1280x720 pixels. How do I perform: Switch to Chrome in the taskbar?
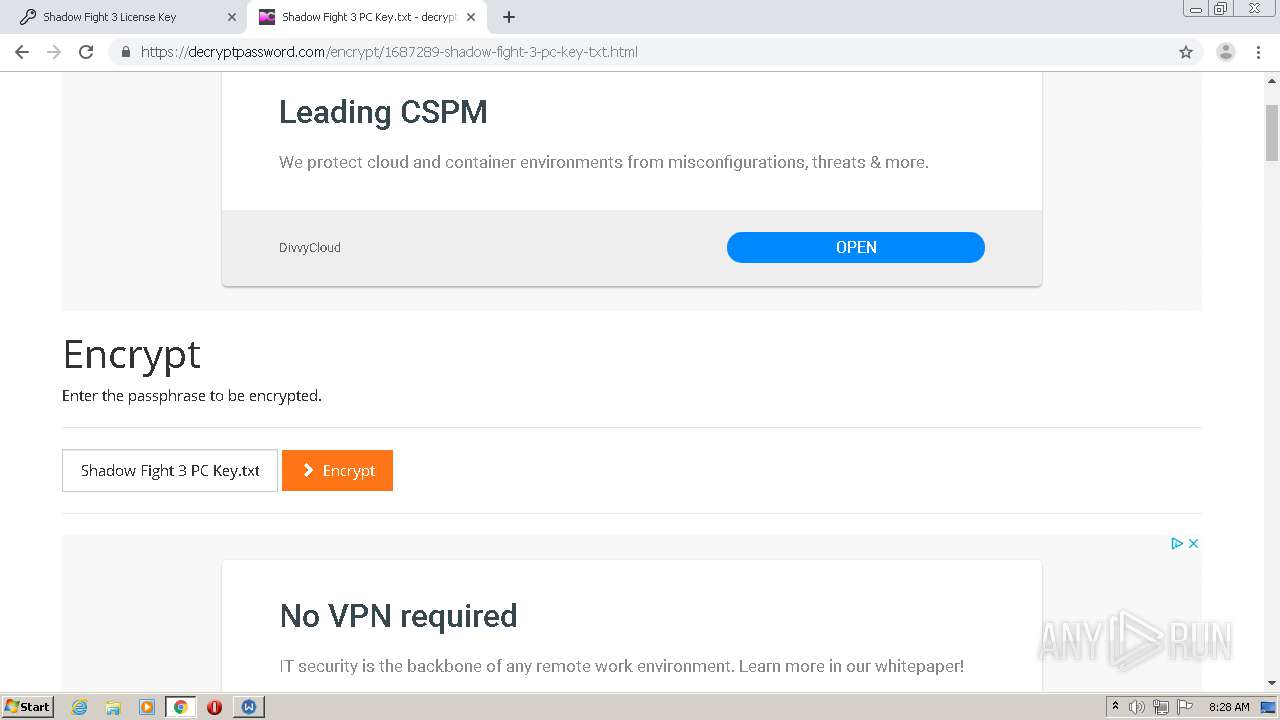tap(180, 707)
